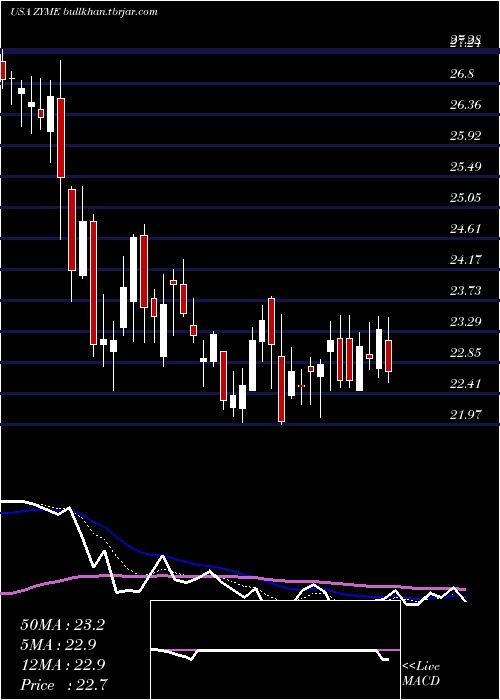Click the 24.61 price axis label
This screenshot has height=700, width=500.
pos(465,229)
